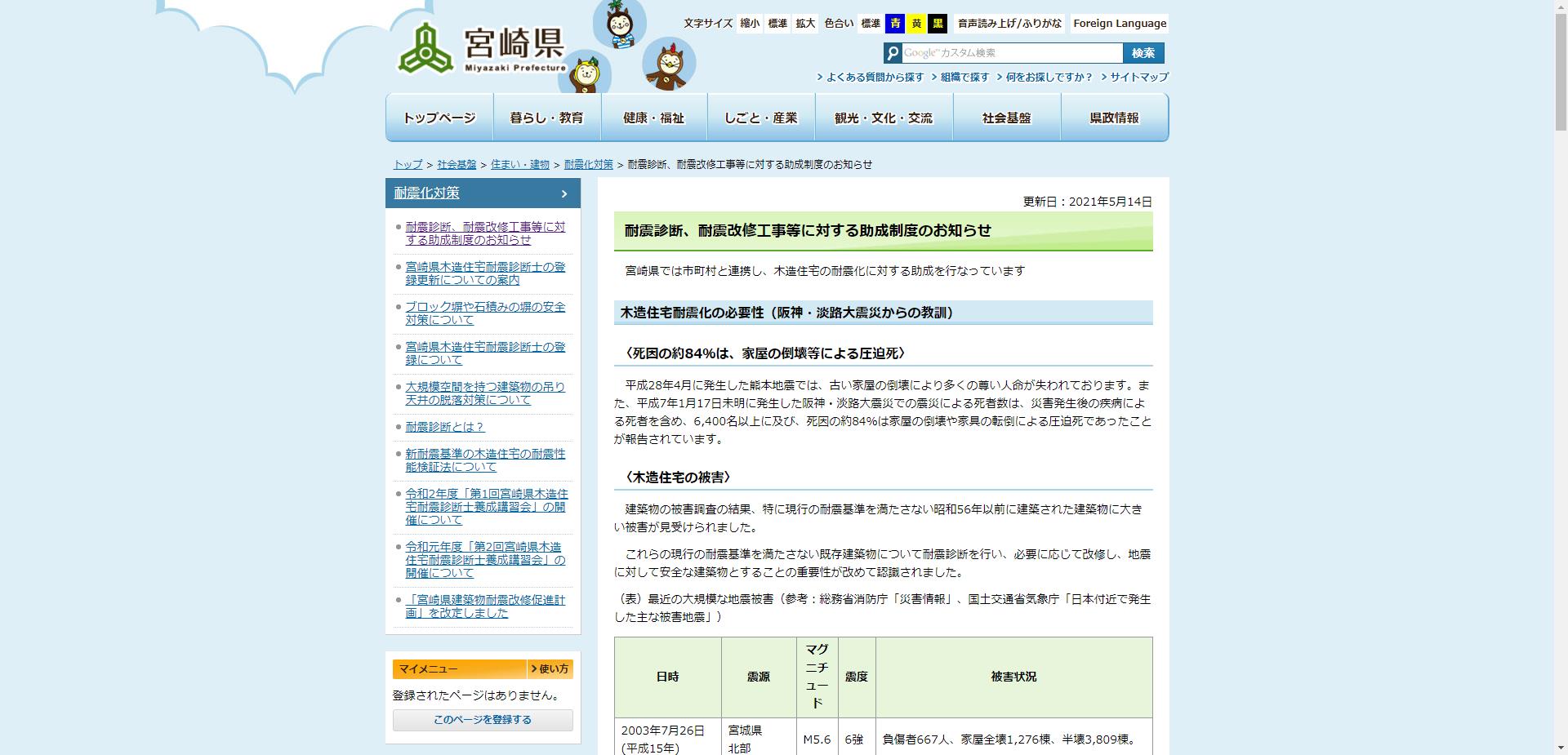Screen dimensions: 1568x755
Task: Open the 観光・文化・交流 tab
Action: coord(884,117)
